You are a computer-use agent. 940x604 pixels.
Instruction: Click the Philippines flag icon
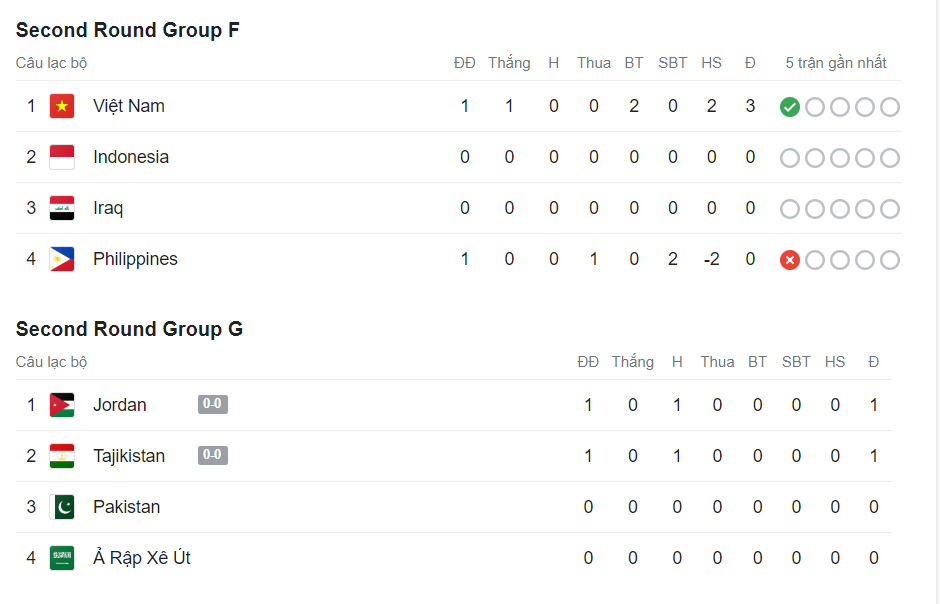(62, 259)
